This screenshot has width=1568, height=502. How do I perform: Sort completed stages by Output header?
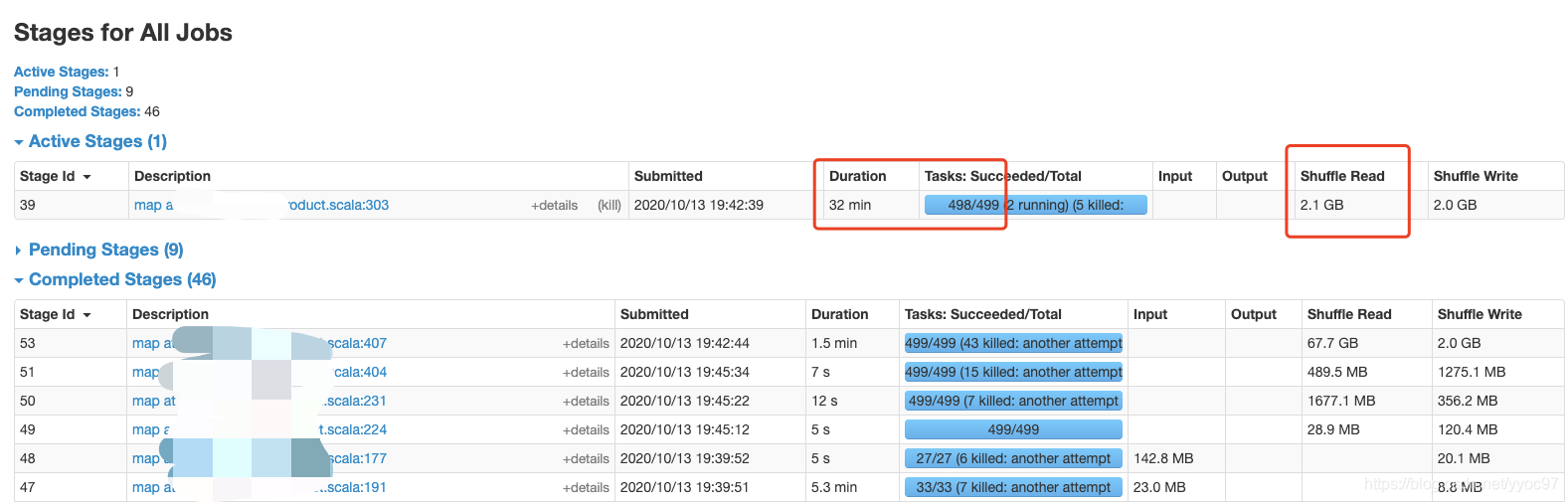1254,314
